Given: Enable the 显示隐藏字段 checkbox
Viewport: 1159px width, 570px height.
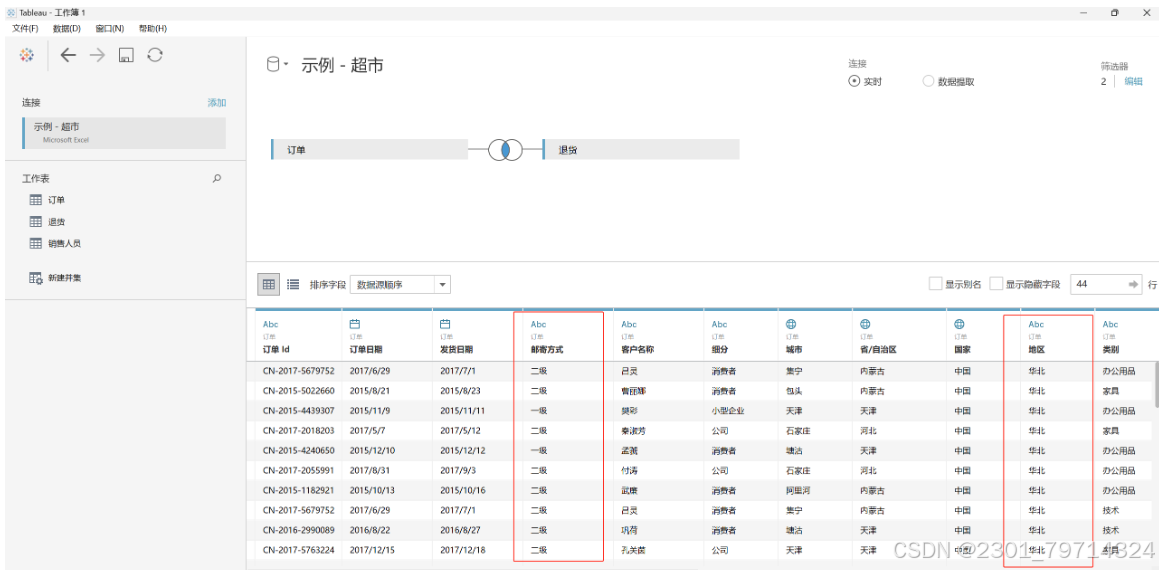Looking at the screenshot, I should pyautogui.click(x=996, y=284).
